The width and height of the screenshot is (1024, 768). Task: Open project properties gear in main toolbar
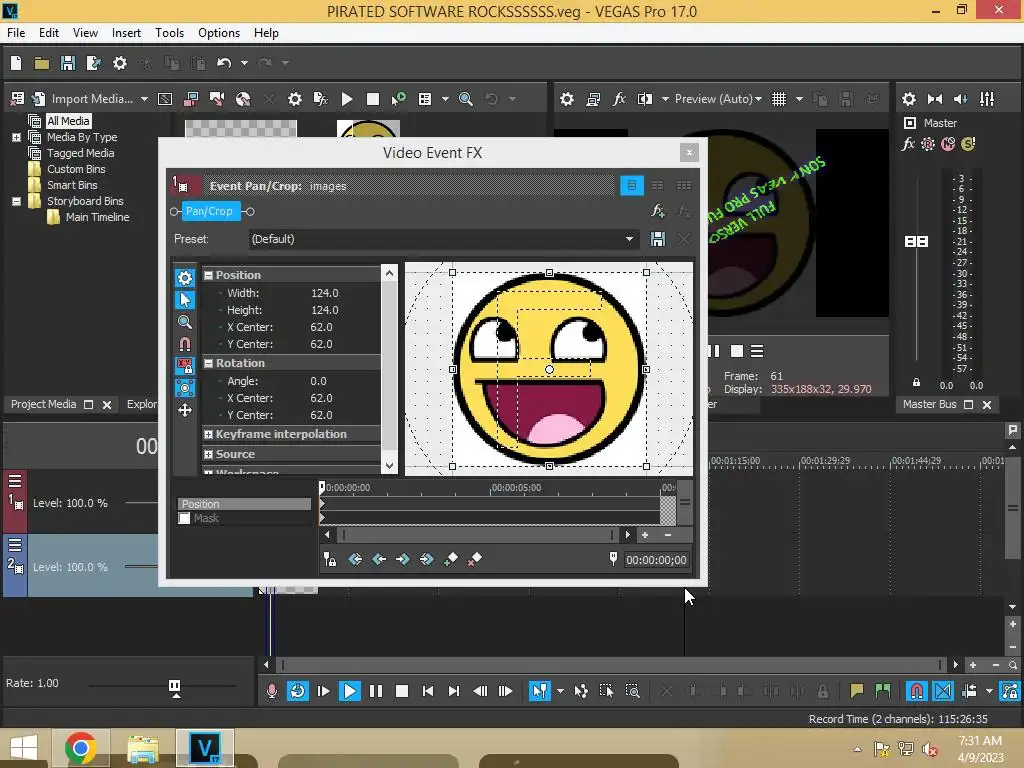(x=120, y=63)
